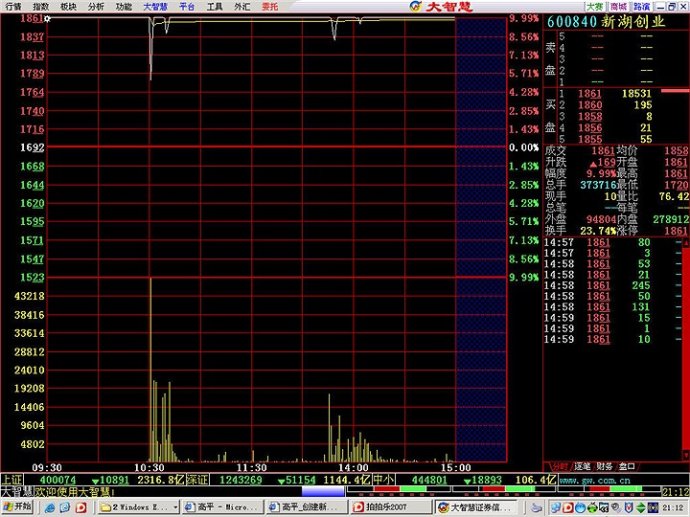Switch to the 盘口 tab

click(627, 467)
